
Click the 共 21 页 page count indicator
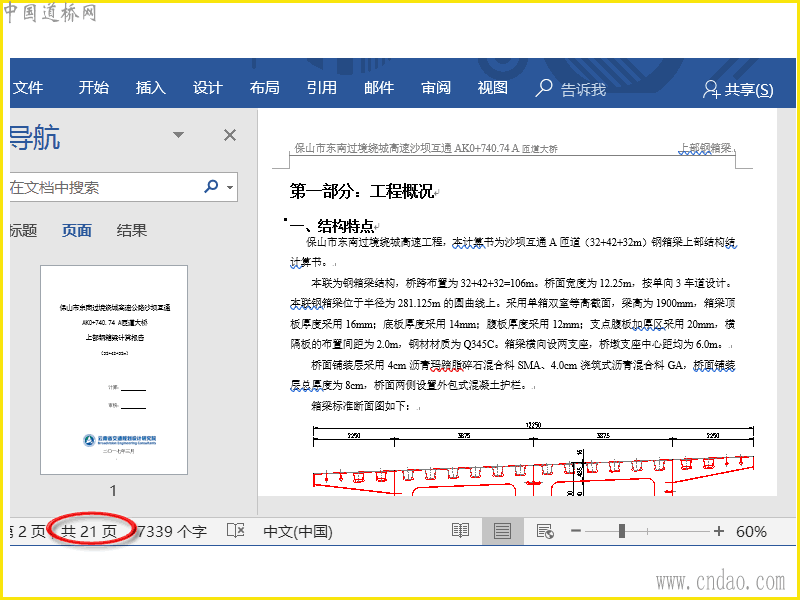click(x=89, y=532)
